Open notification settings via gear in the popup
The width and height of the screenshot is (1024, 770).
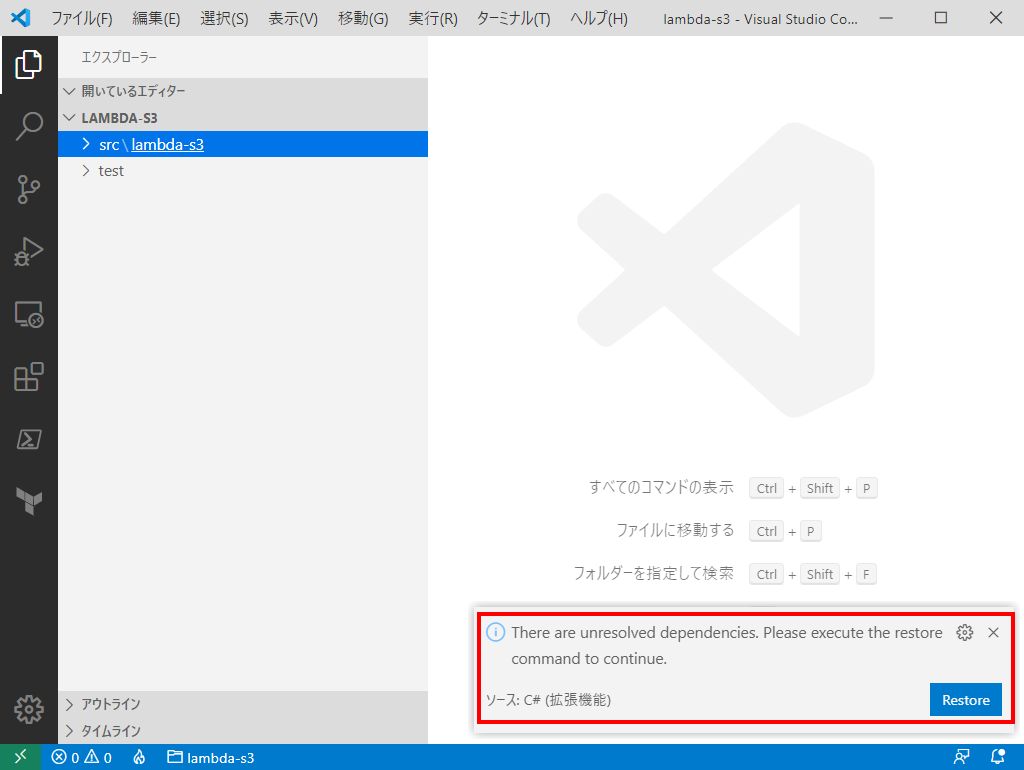pyautogui.click(x=964, y=632)
